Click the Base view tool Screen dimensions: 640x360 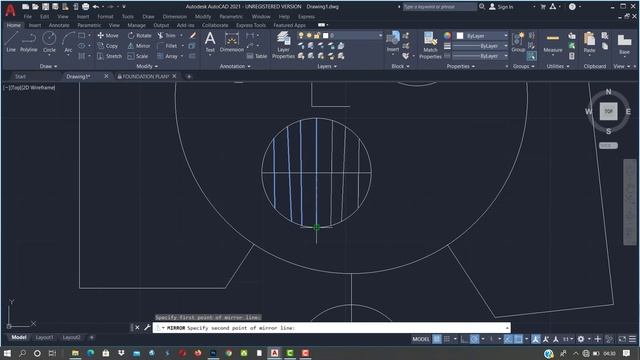(624, 44)
